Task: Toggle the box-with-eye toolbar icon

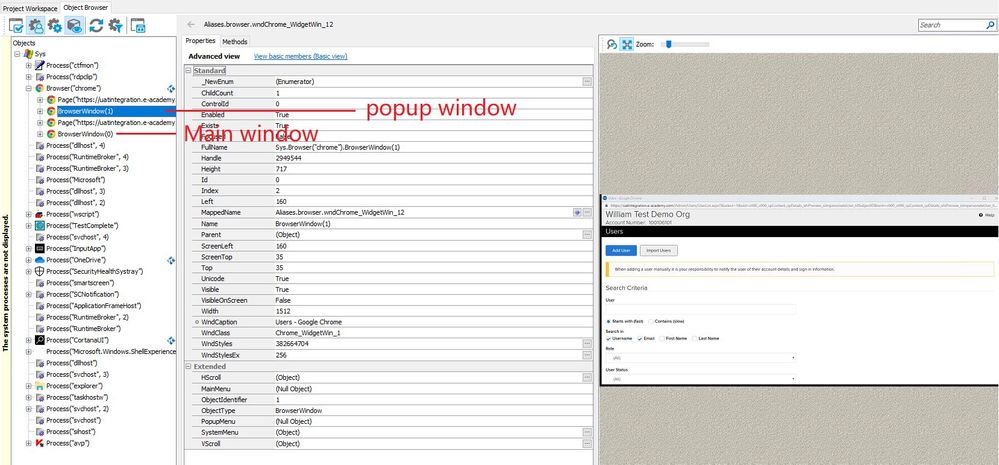Action: tap(75, 25)
